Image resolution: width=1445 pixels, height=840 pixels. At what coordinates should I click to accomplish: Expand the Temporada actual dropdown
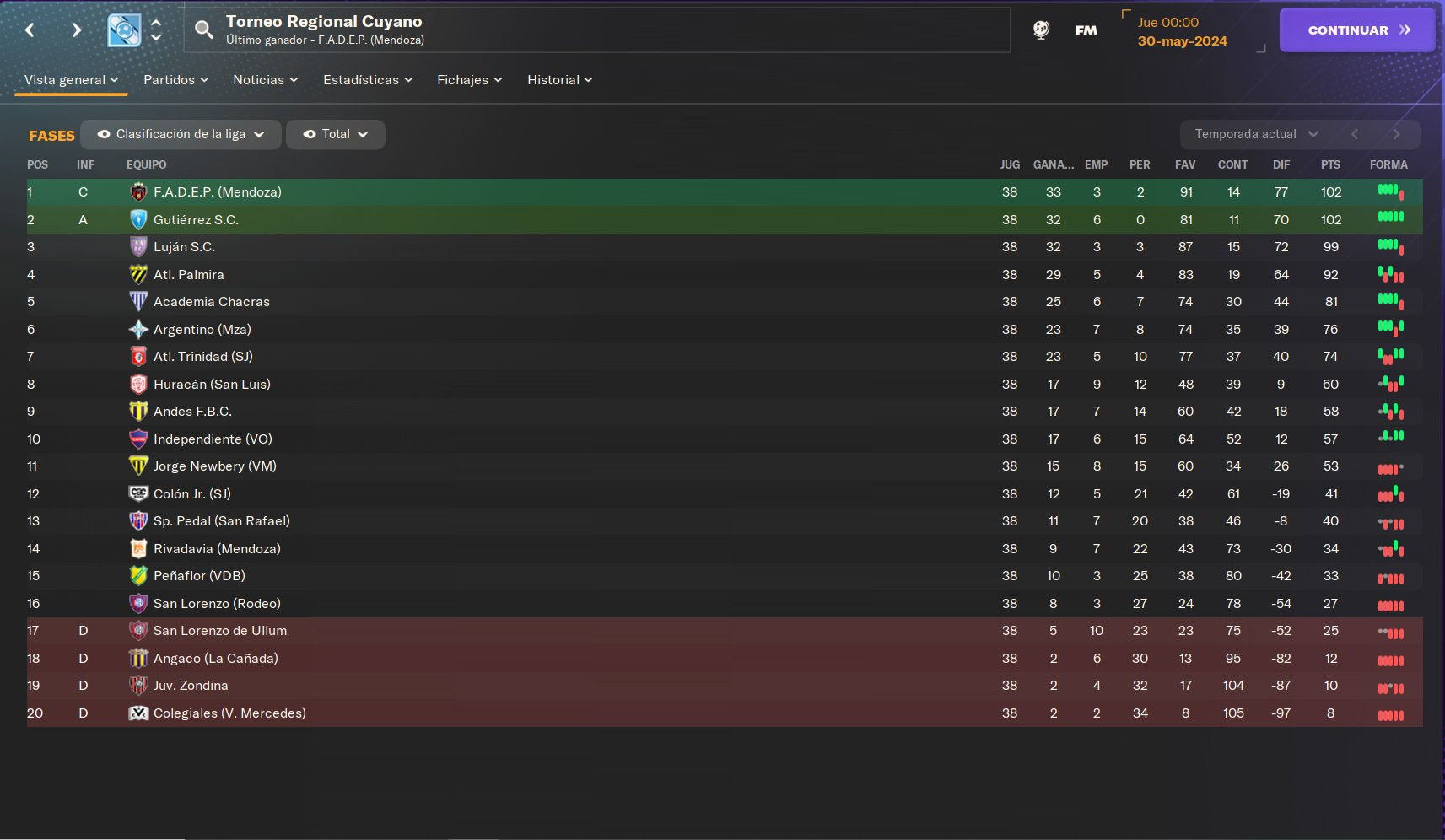click(x=1256, y=134)
